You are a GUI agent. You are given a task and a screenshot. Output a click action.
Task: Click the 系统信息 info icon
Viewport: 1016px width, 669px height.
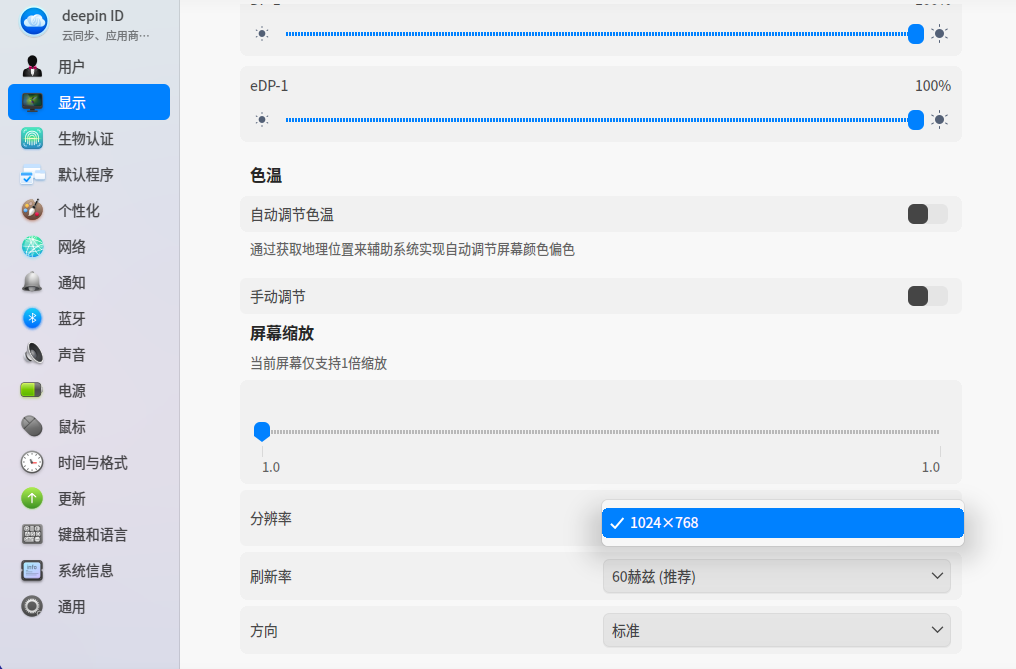pyautogui.click(x=32, y=570)
